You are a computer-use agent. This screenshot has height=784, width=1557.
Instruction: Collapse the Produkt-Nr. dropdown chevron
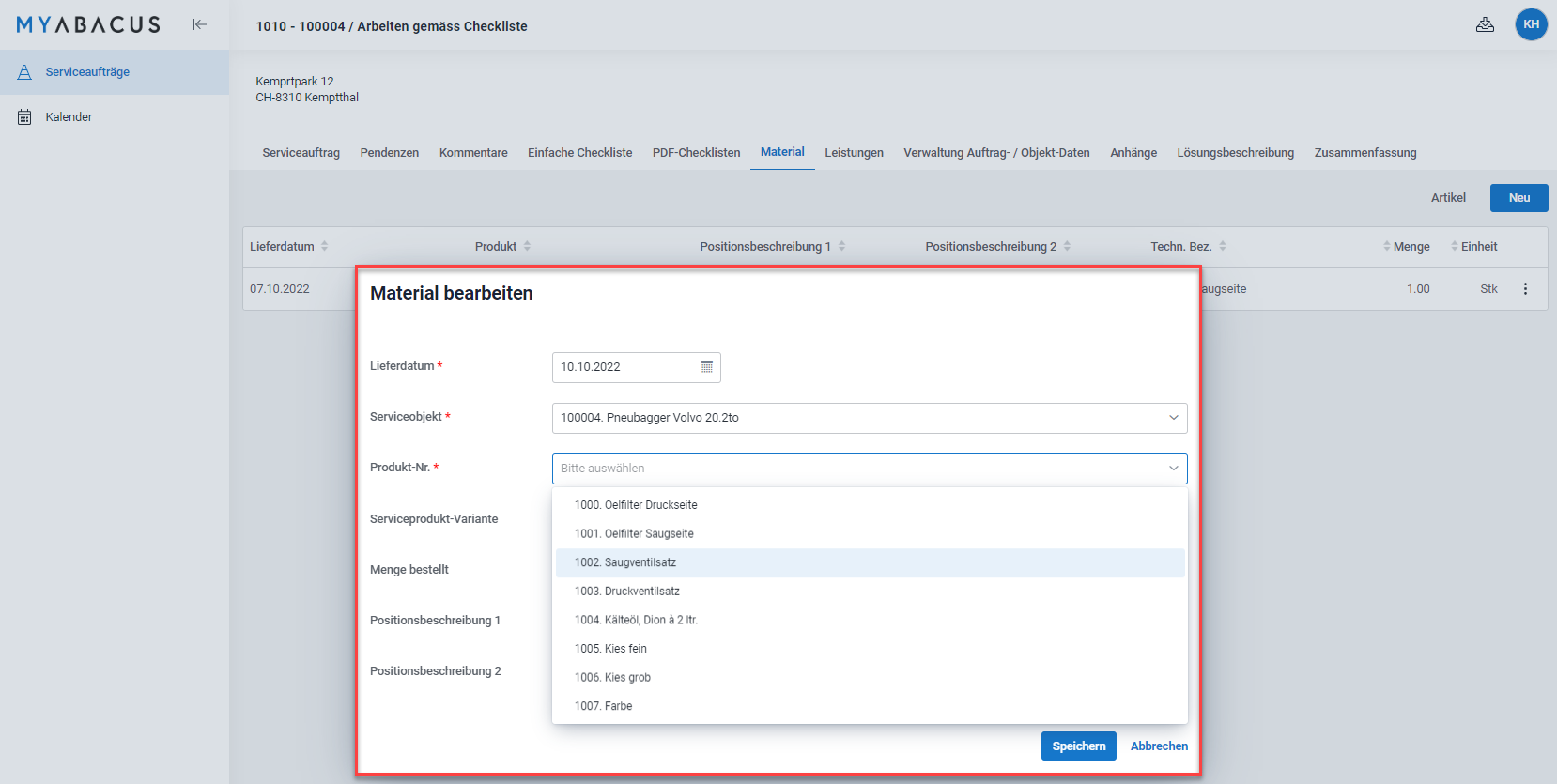click(1173, 469)
